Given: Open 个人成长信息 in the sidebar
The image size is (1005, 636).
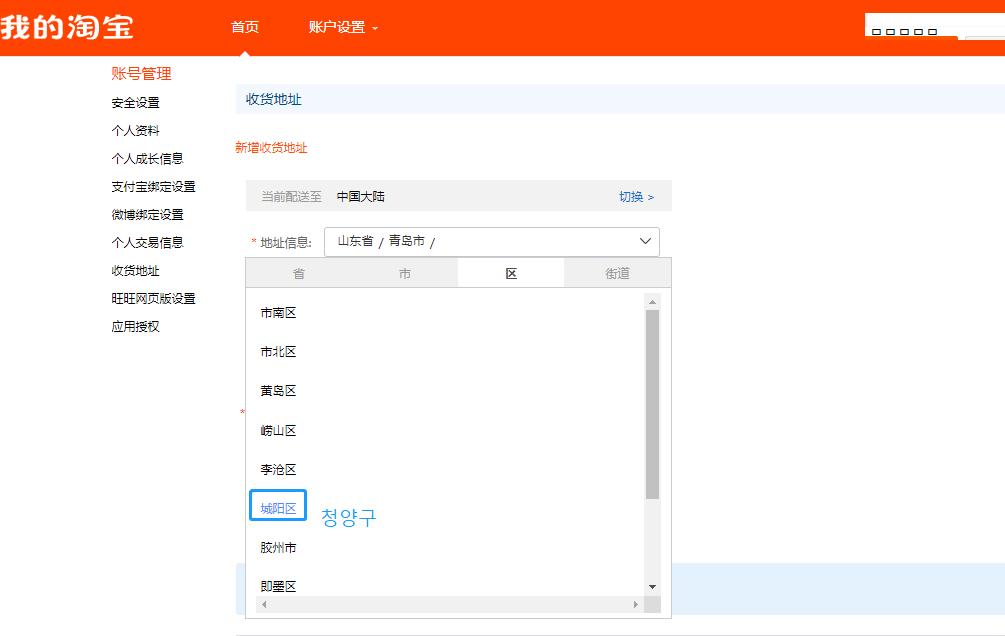Looking at the screenshot, I should pyautogui.click(x=147, y=158).
